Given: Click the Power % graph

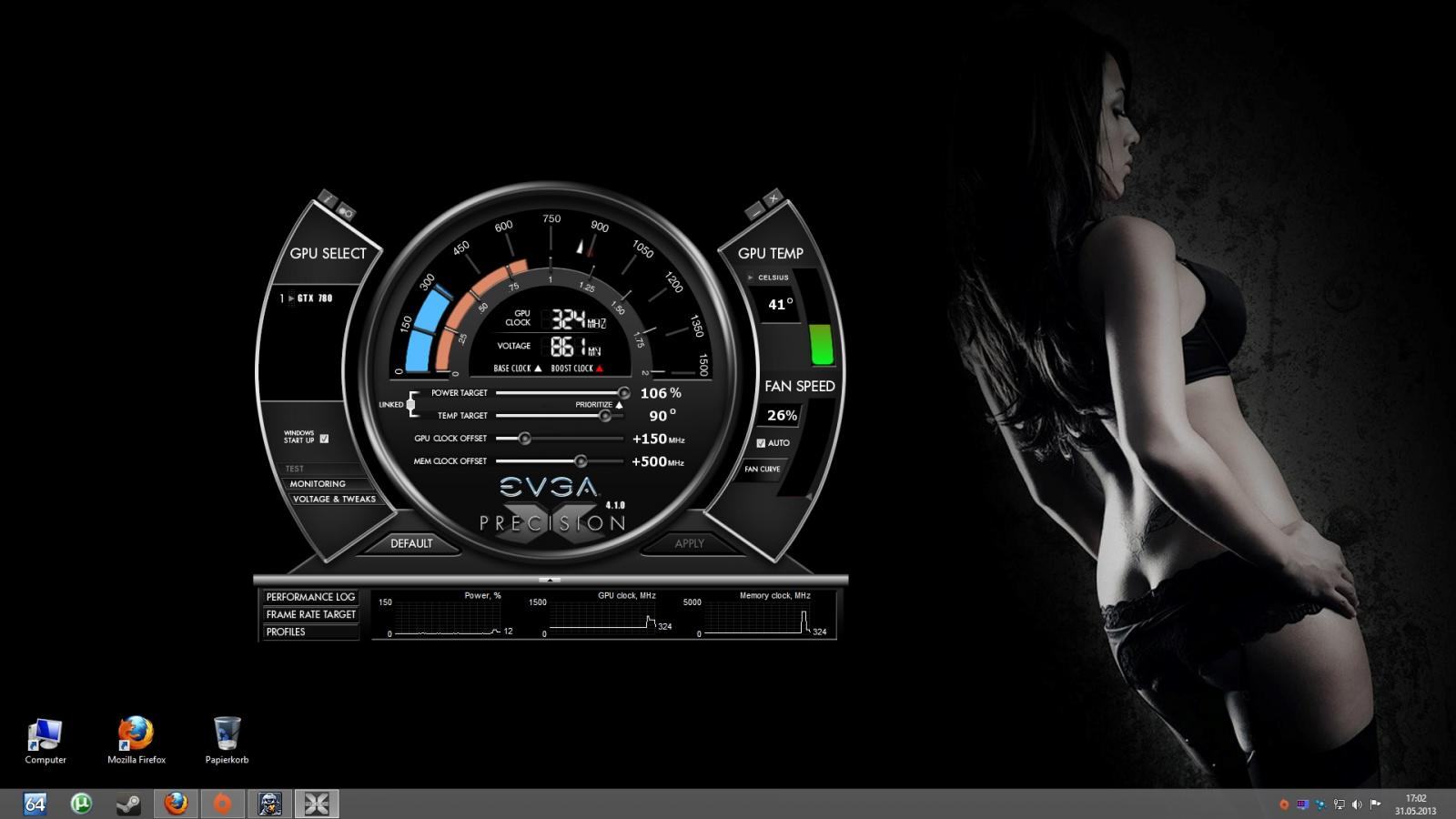Looking at the screenshot, I should [x=446, y=618].
